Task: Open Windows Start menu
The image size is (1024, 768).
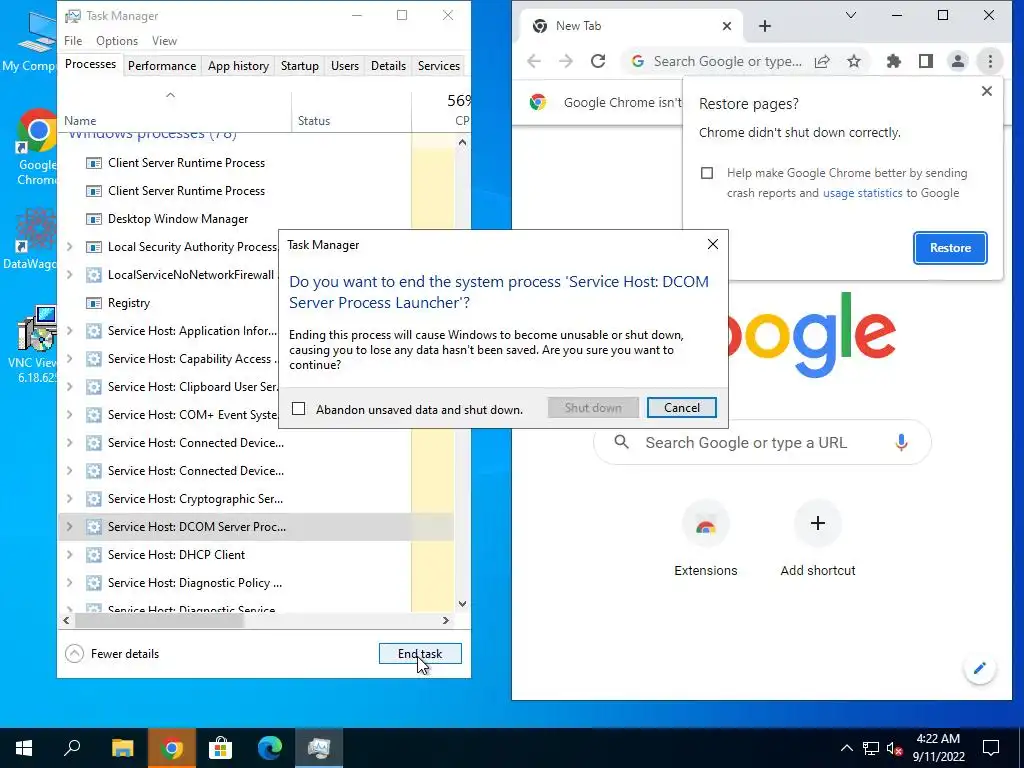Action: tap(24, 748)
